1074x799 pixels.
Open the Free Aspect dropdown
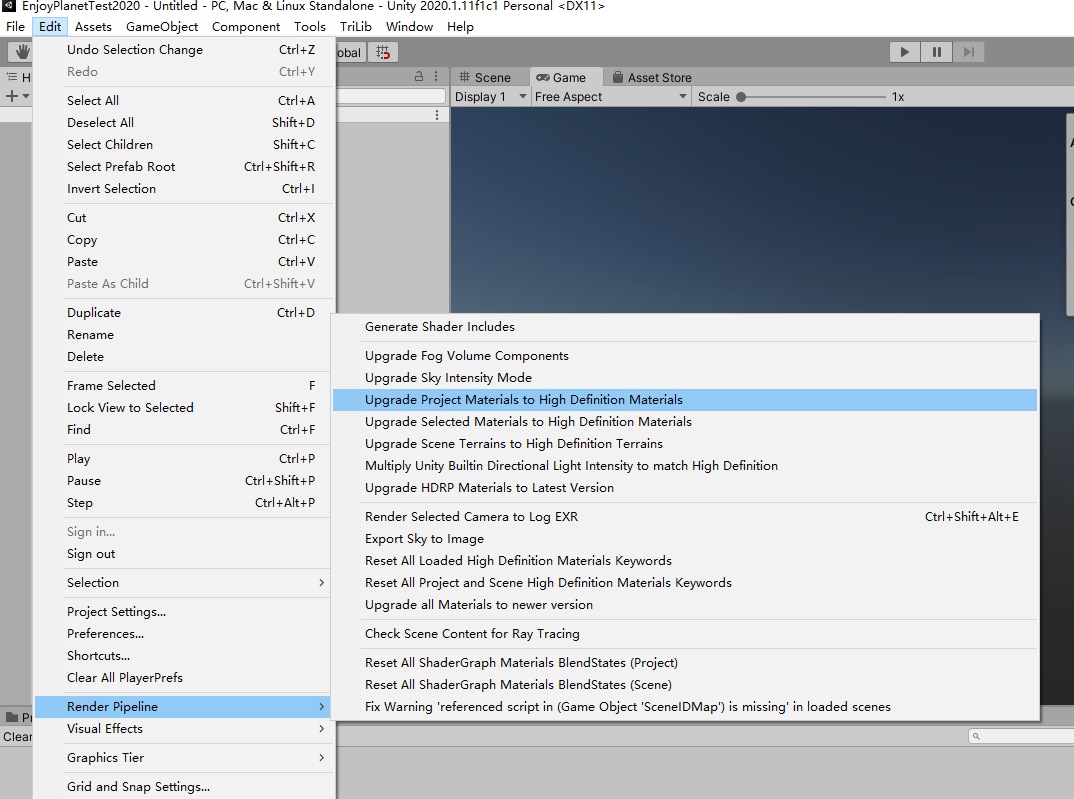[610, 97]
